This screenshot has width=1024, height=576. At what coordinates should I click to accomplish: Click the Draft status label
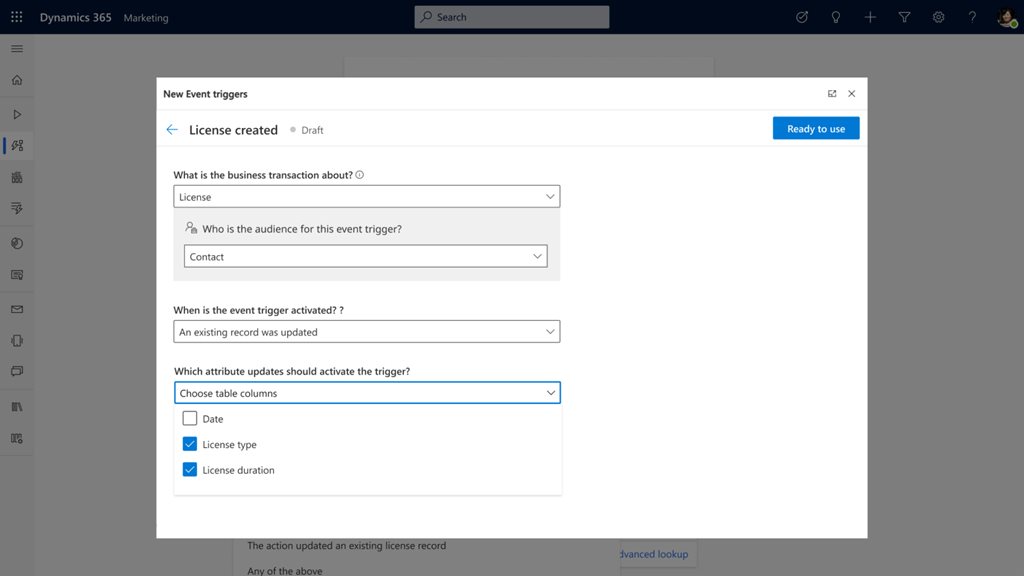[312, 130]
